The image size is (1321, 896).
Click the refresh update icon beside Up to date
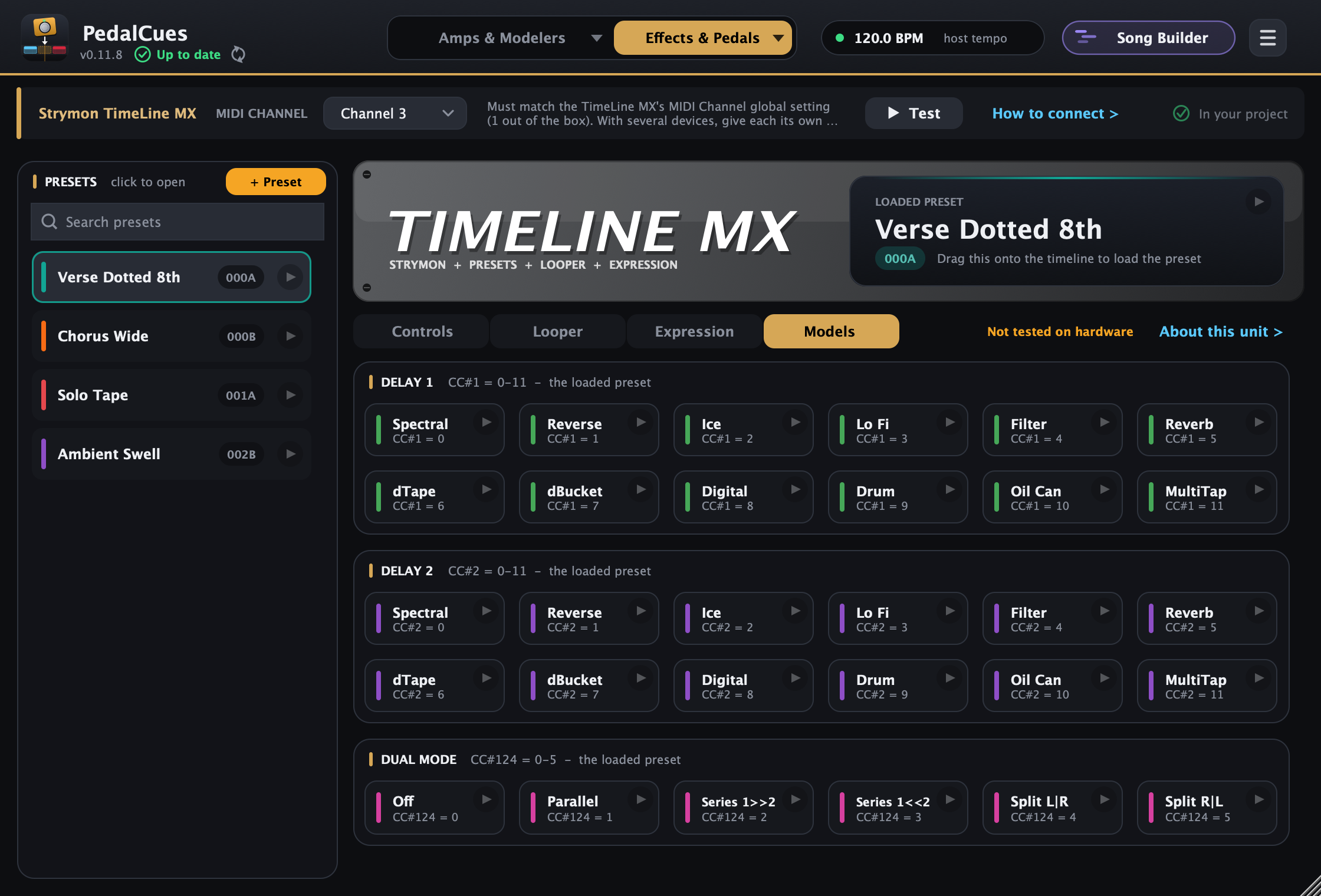[x=238, y=54]
